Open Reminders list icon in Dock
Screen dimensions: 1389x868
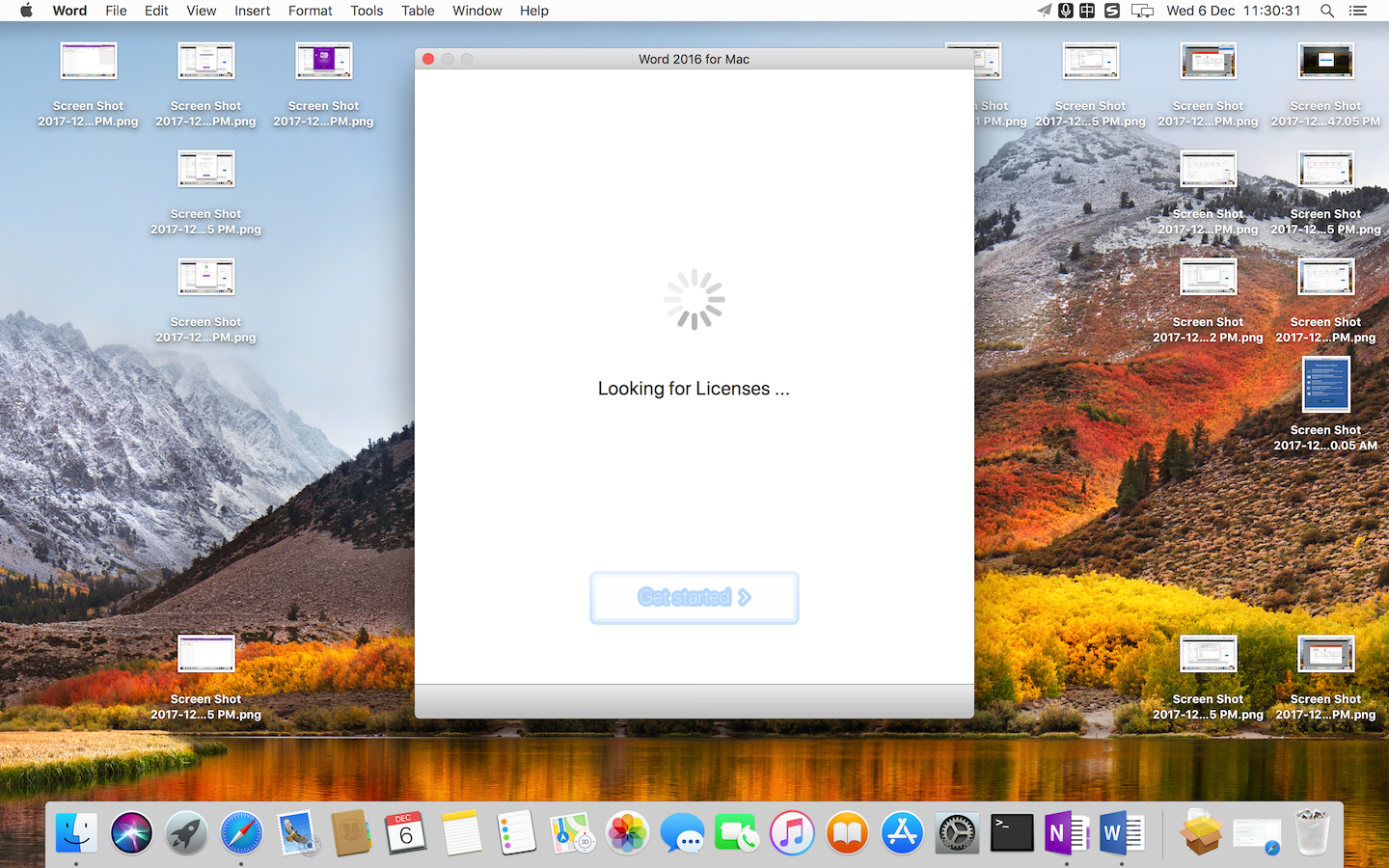coord(516,833)
